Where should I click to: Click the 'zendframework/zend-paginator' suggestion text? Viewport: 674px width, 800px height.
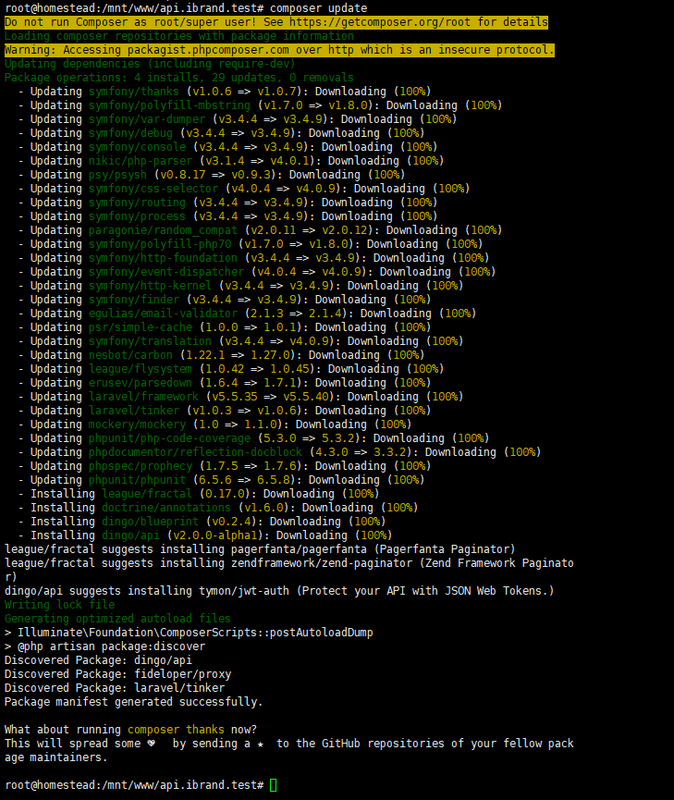(322, 563)
